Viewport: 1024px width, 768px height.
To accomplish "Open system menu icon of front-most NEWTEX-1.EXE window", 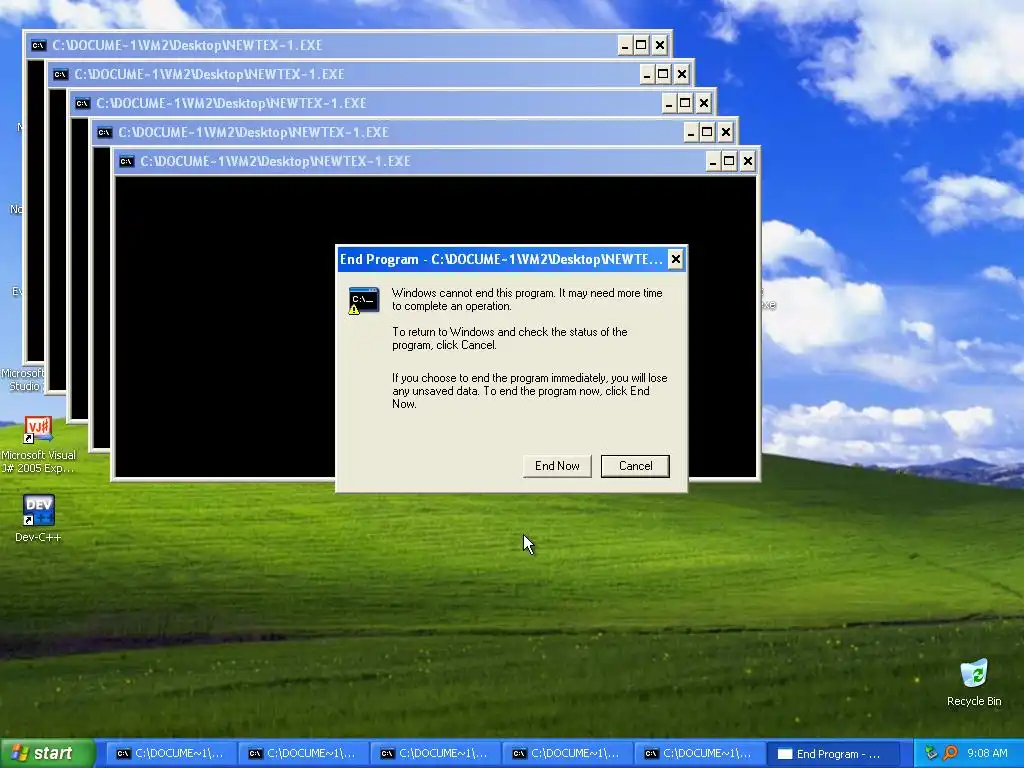I will point(127,161).
